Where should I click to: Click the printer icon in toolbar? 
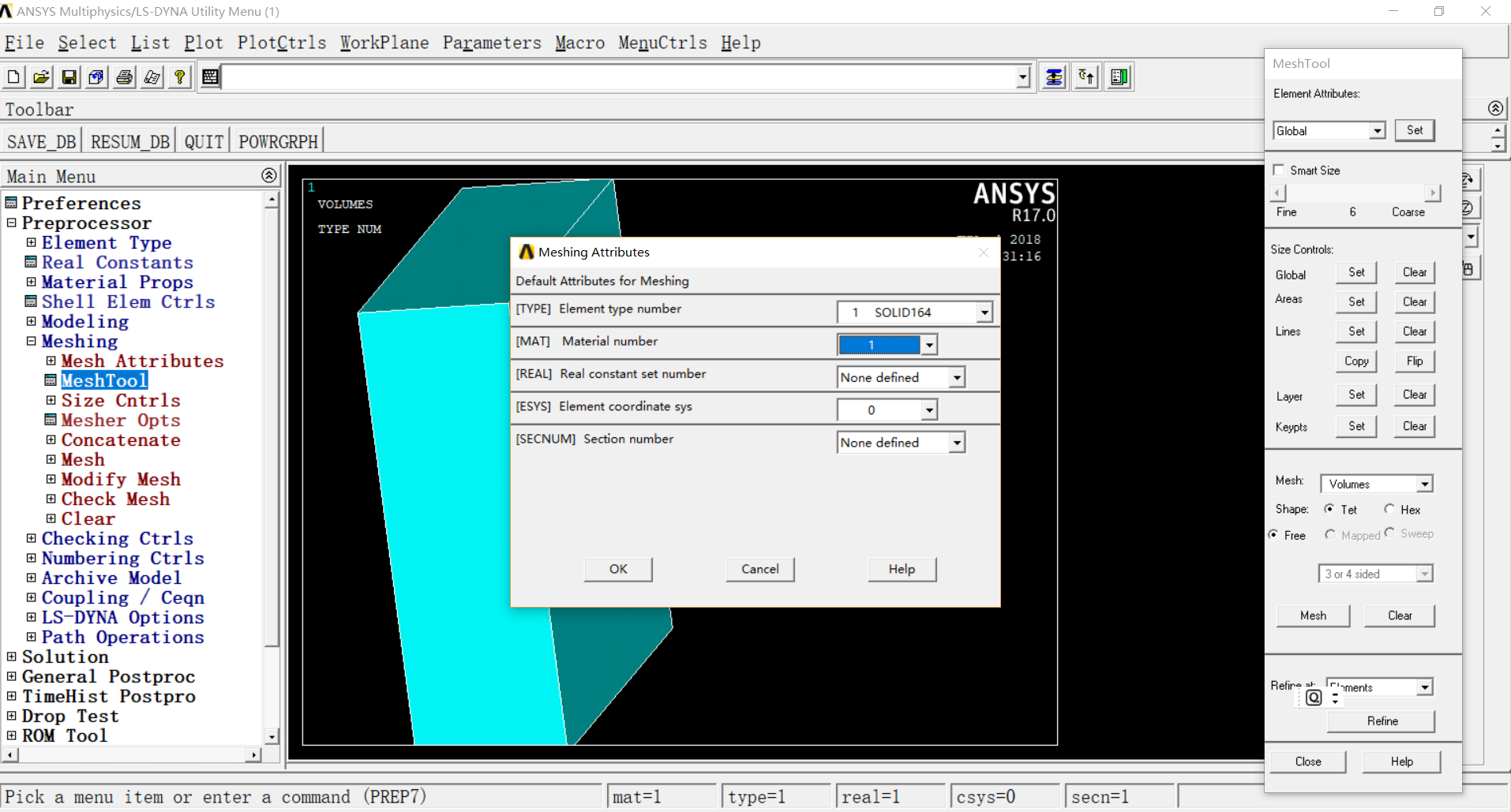(x=124, y=77)
